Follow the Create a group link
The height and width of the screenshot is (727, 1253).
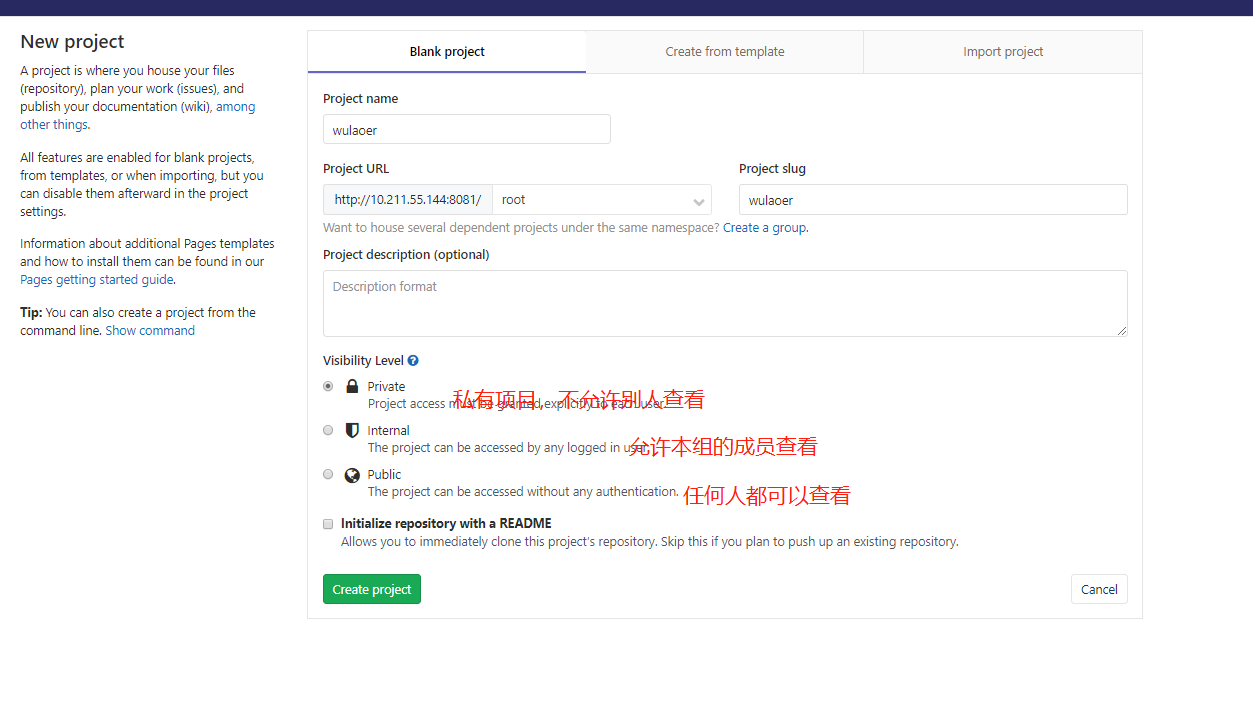764,228
